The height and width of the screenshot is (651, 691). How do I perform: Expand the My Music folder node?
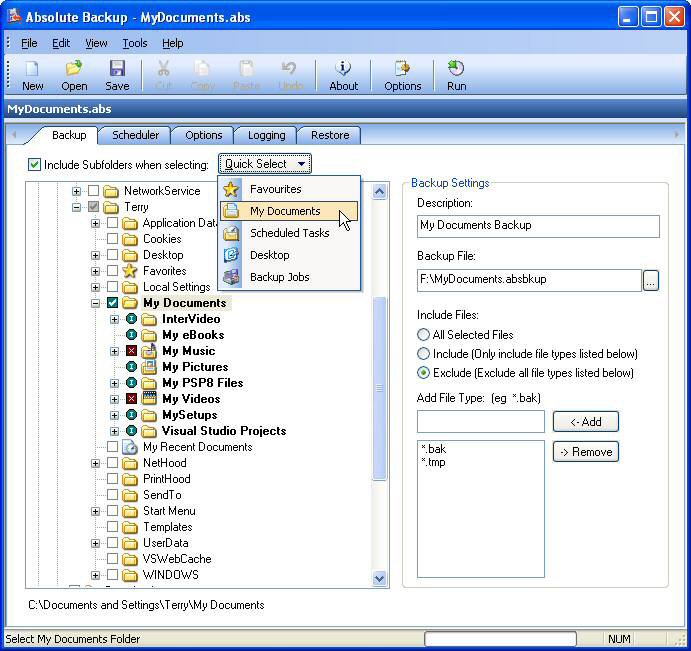point(114,351)
